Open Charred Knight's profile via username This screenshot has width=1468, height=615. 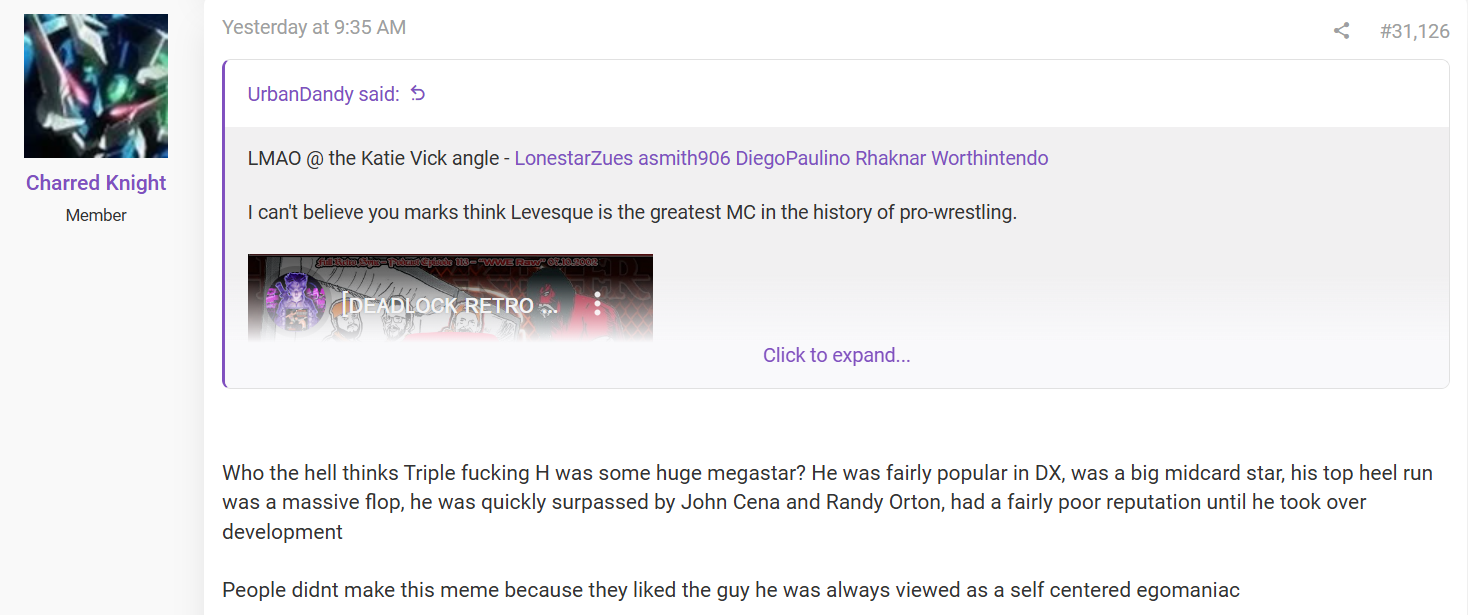(x=96, y=183)
